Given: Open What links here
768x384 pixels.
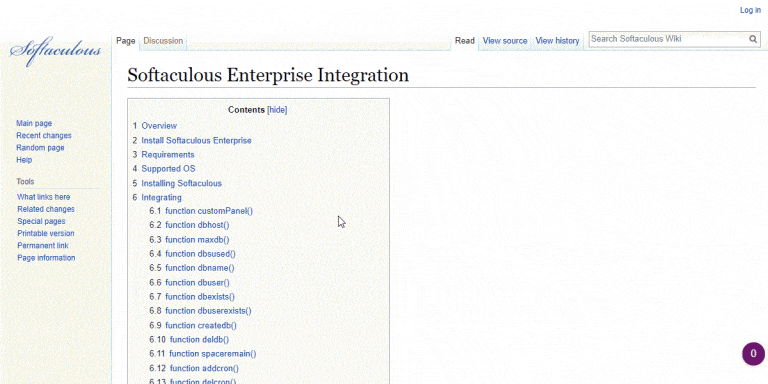Looking at the screenshot, I should (44, 197).
